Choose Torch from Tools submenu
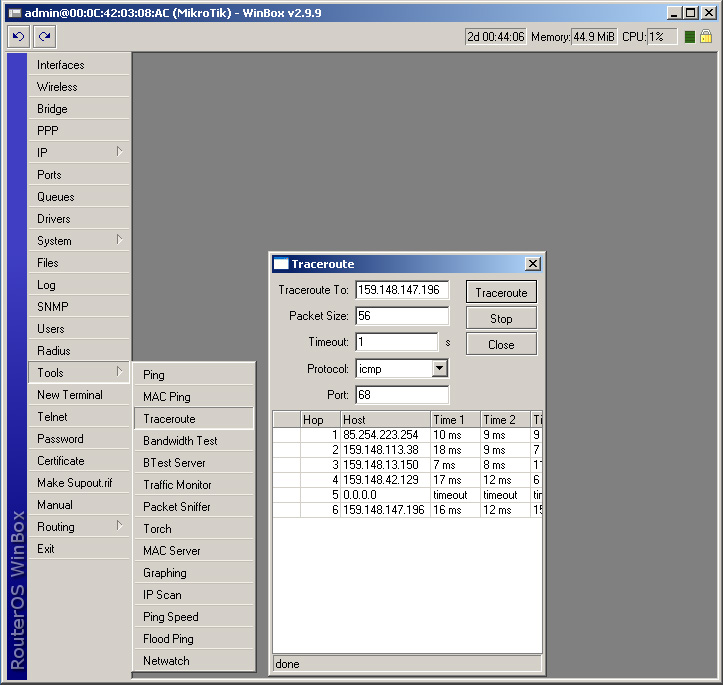The image size is (723, 685). 194,529
